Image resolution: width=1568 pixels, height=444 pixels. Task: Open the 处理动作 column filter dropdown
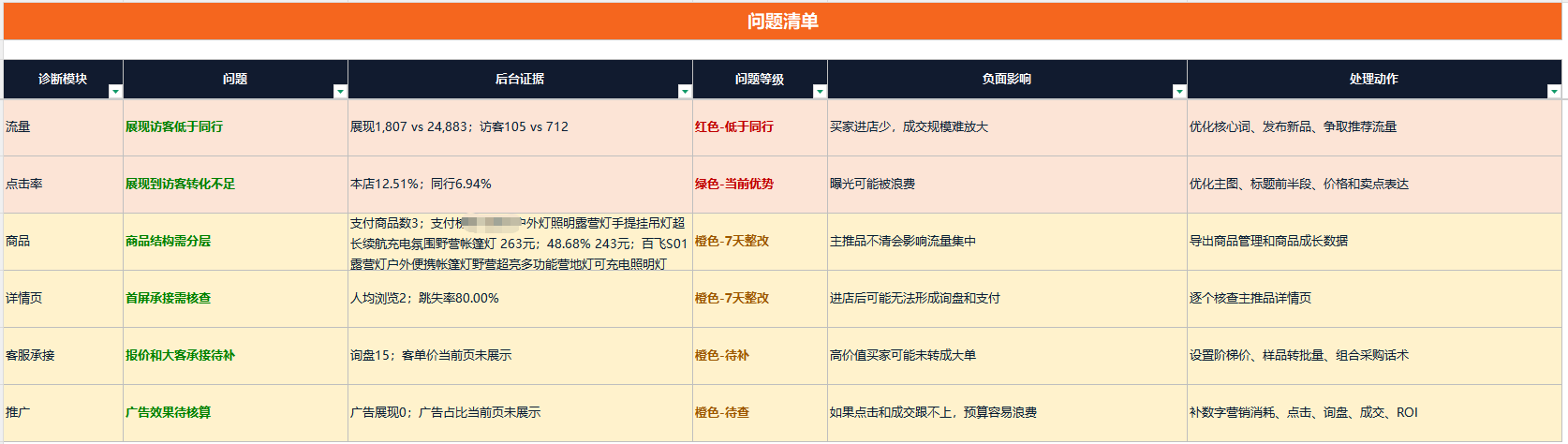pyautogui.click(x=1554, y=92)
